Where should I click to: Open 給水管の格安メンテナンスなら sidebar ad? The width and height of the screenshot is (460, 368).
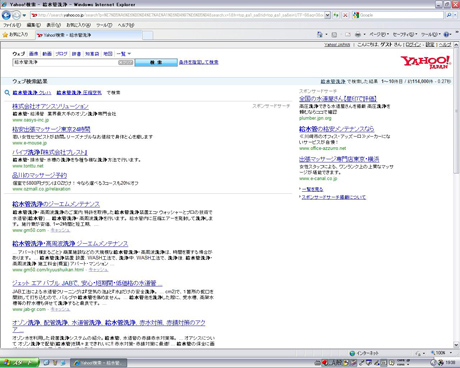tap(336, 129)
